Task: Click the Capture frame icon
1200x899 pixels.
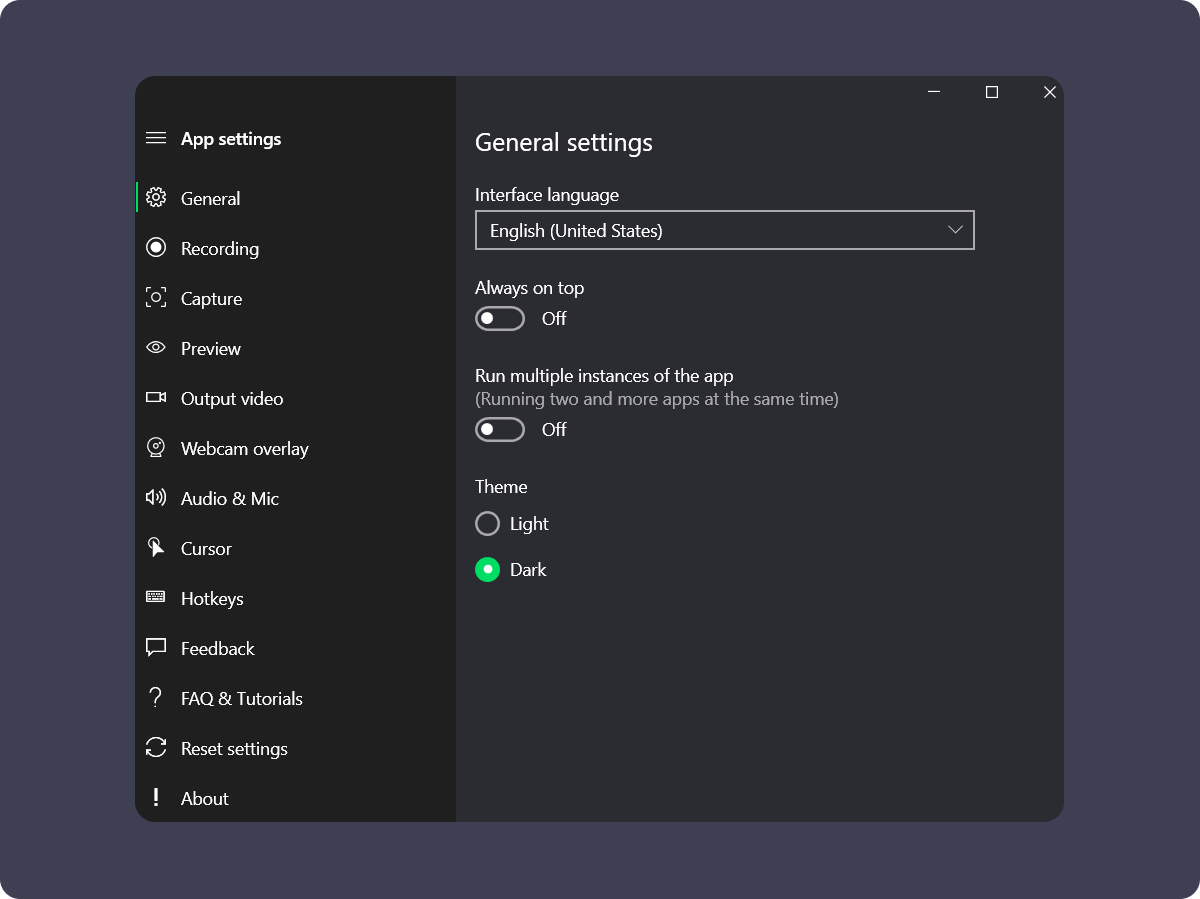Action: [x=156, y=298]
